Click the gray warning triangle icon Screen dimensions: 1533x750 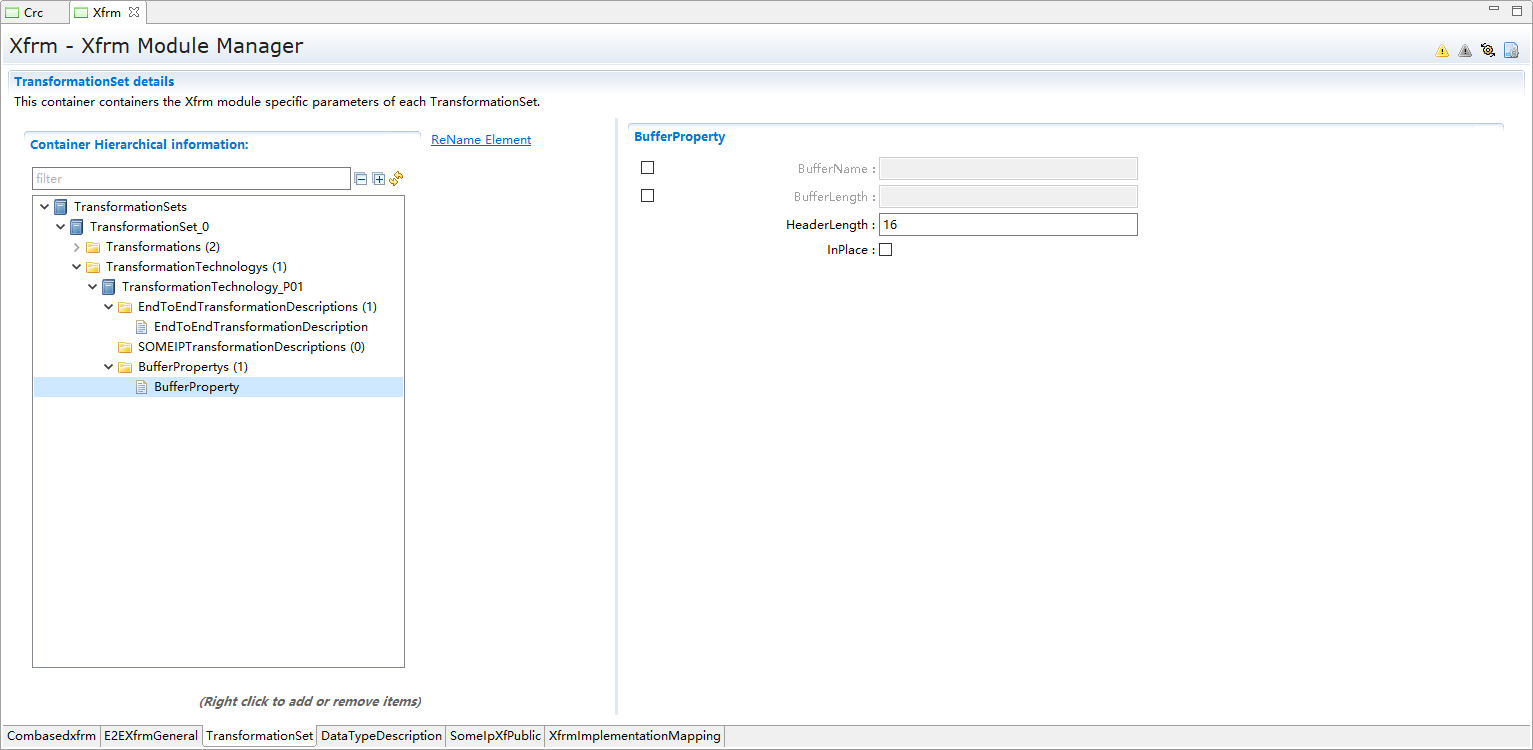point(1465,51)
